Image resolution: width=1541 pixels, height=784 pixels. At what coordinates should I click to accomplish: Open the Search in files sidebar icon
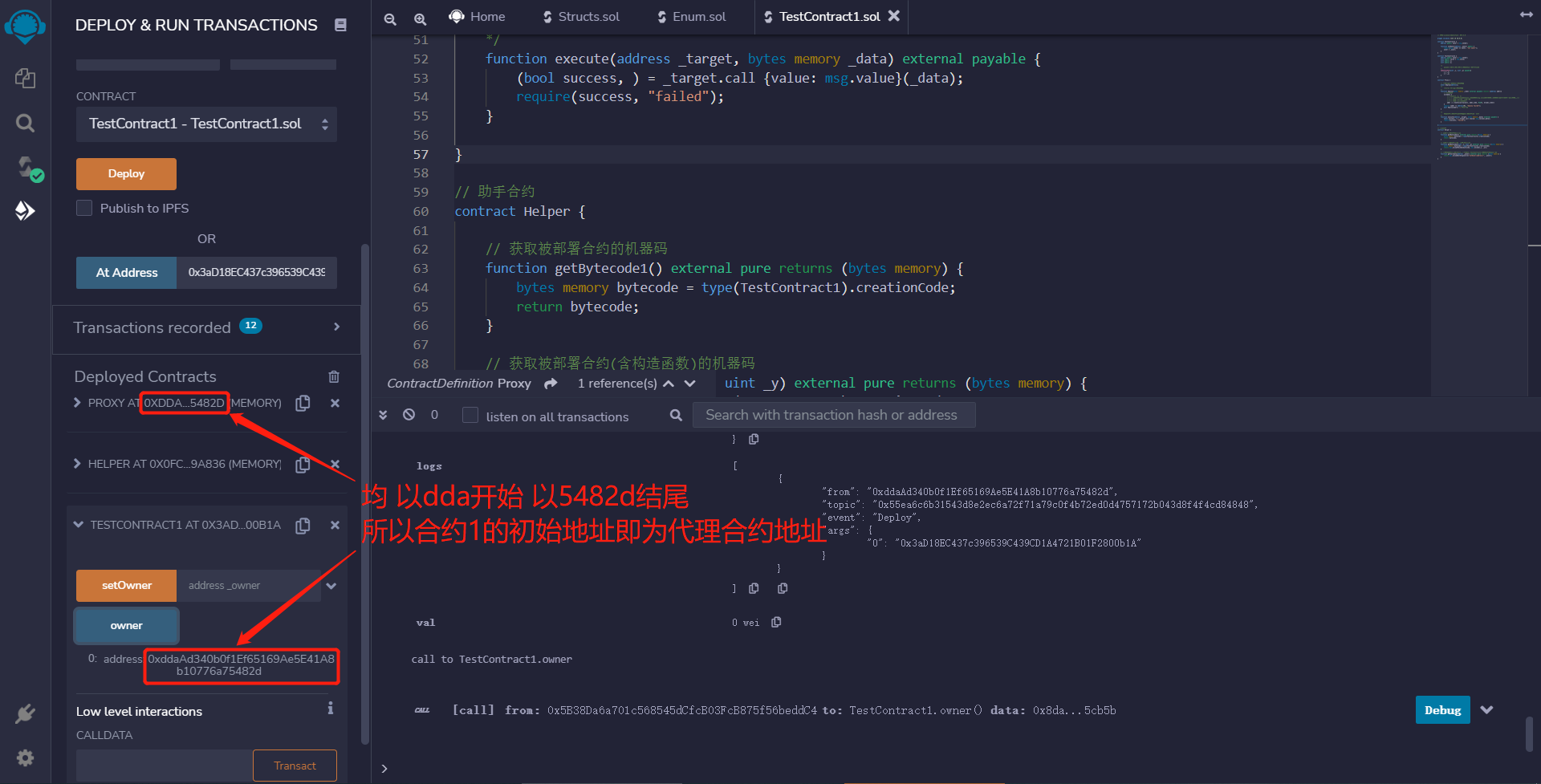point(25,123)
